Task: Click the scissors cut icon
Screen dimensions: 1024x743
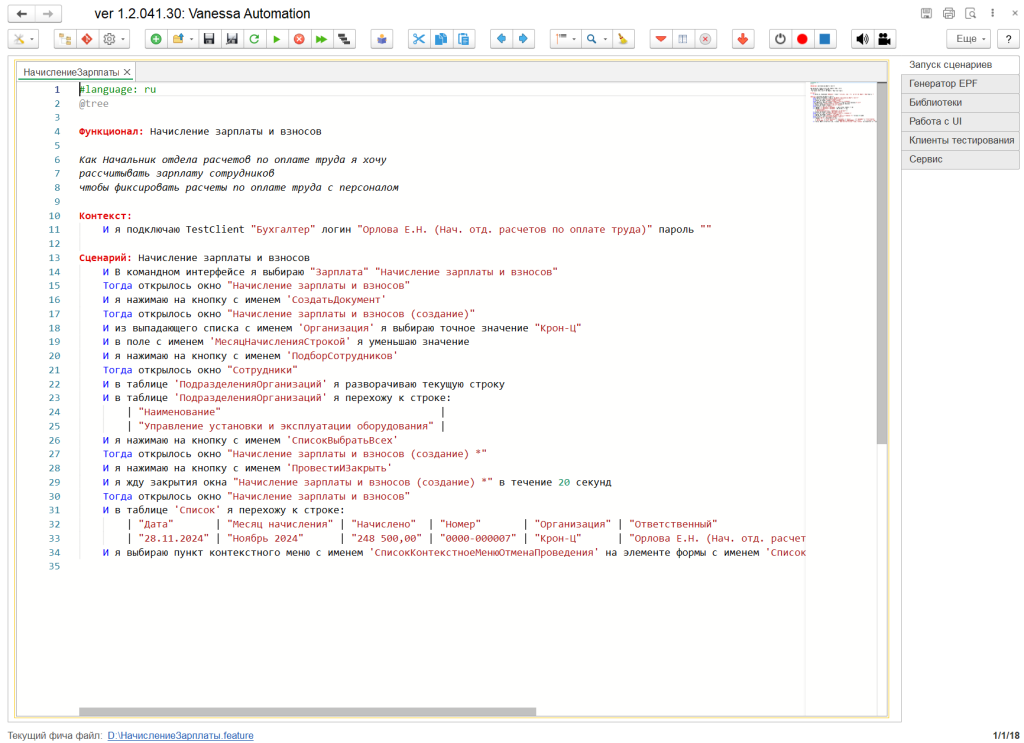Action: tap(418, 39)
